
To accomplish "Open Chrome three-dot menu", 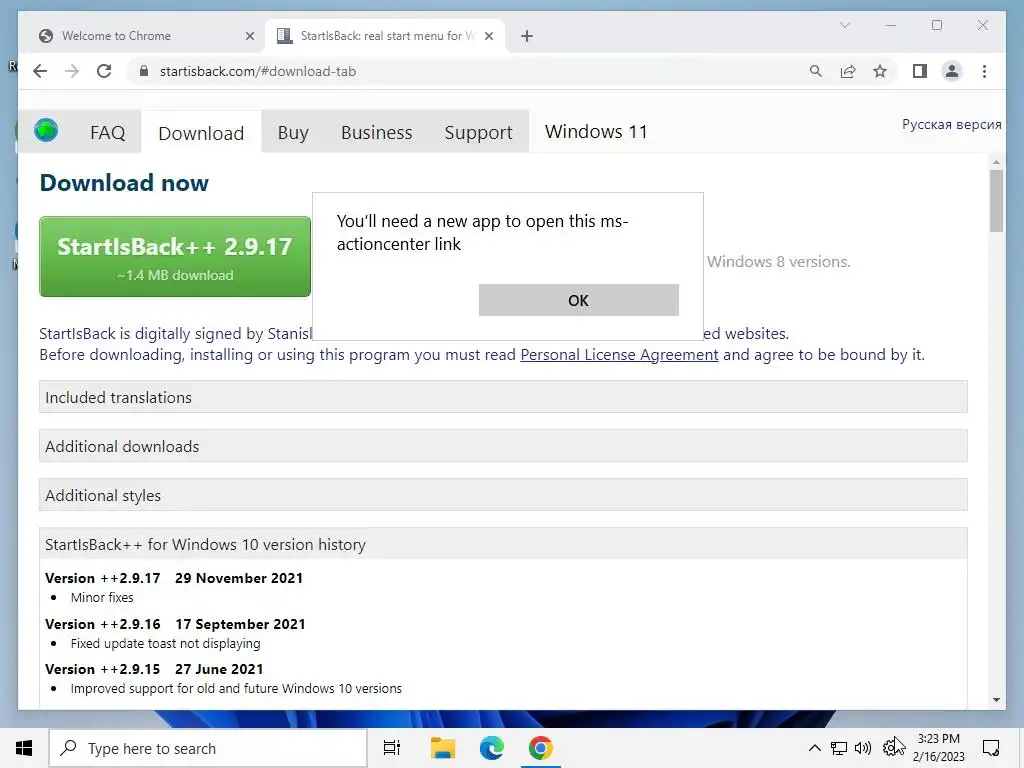I will tap(984, 71).
